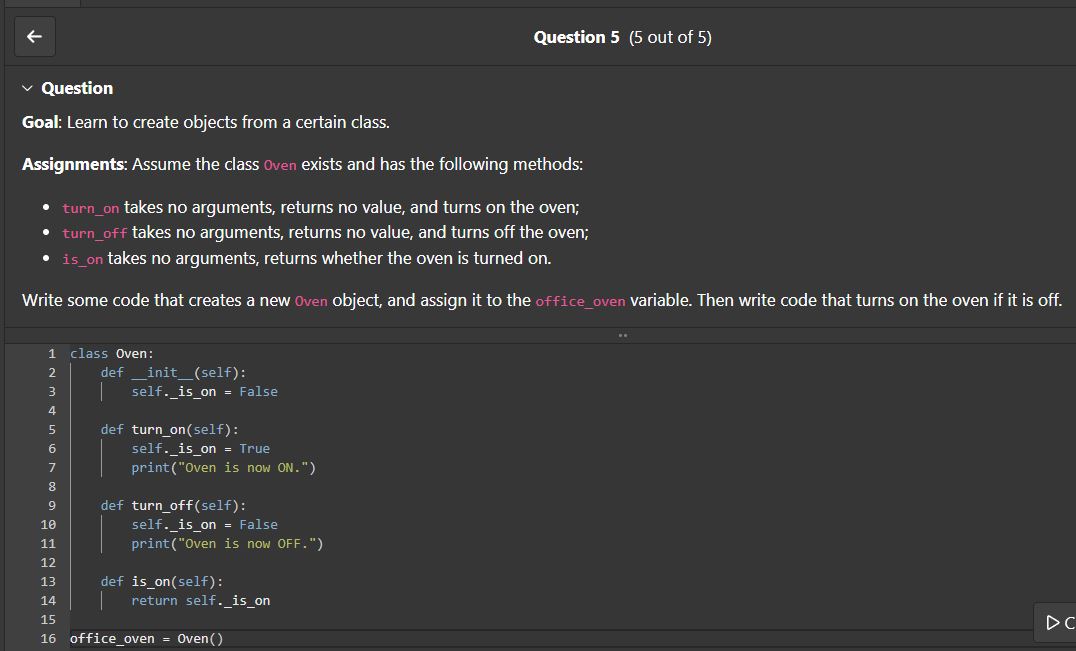Click the chevron next to the Question heading
This screenshot has height=651, width=1076.
(x=26, y=88)
